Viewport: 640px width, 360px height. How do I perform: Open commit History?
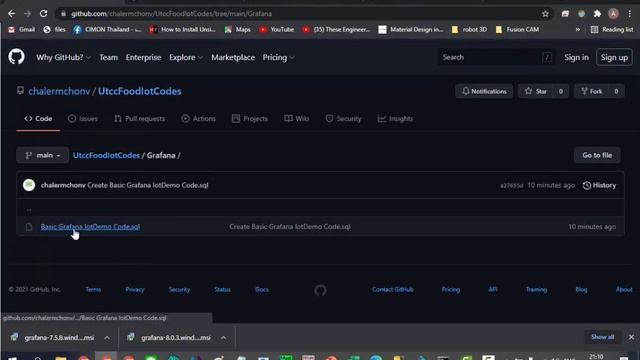tap(599, 185)
